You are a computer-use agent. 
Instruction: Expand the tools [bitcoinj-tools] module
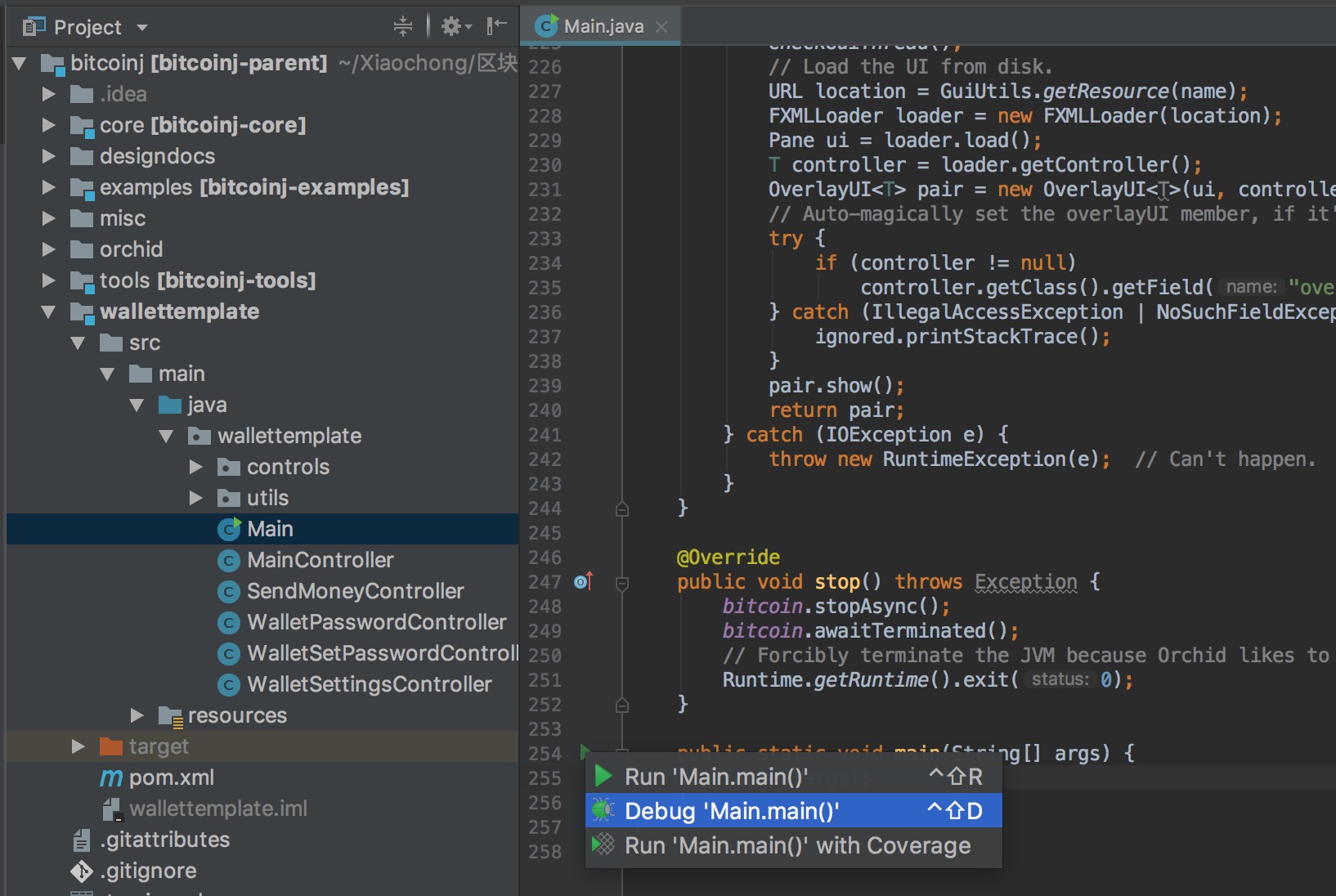(48, 280)
